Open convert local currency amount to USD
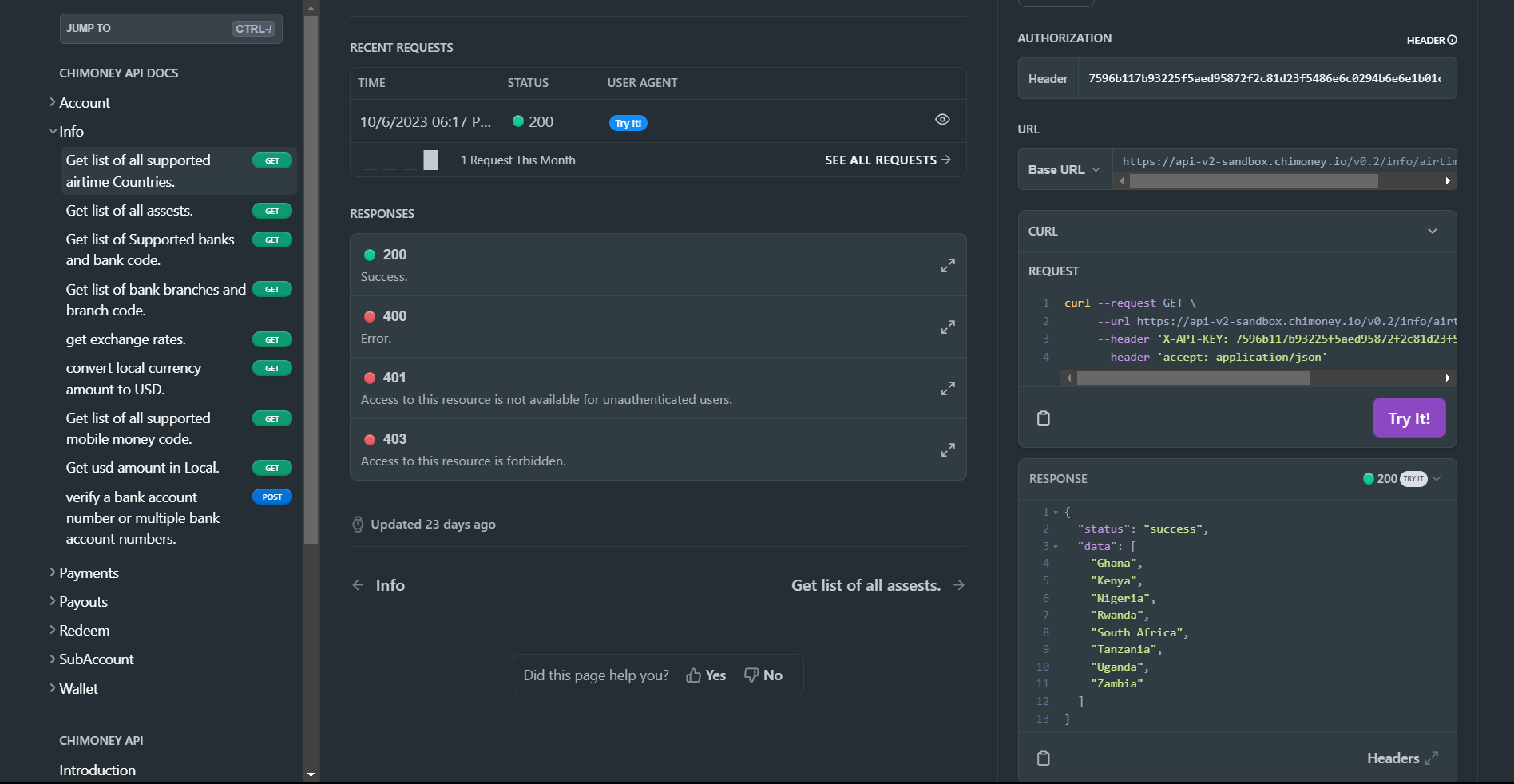 (178, 378)
